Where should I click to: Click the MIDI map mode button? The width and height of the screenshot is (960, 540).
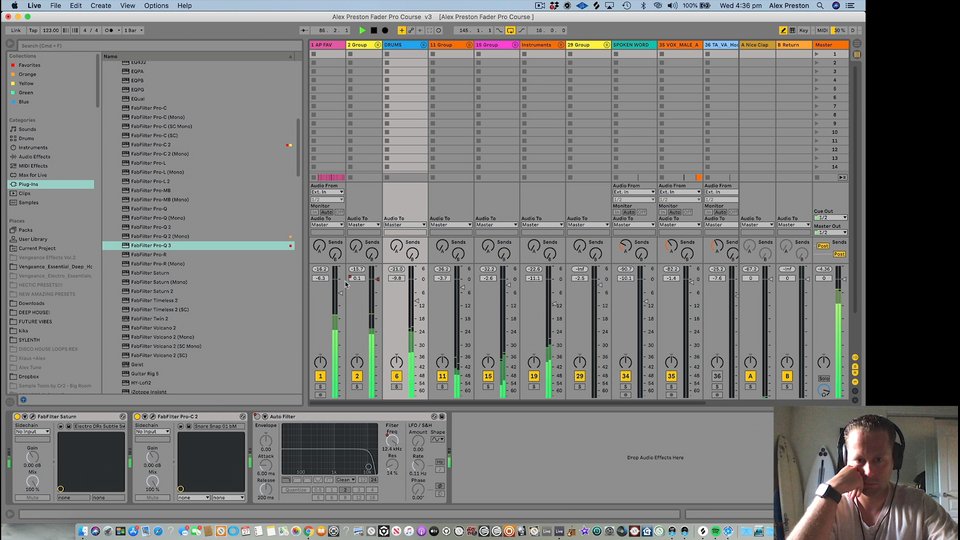click(x=822, y=30)
